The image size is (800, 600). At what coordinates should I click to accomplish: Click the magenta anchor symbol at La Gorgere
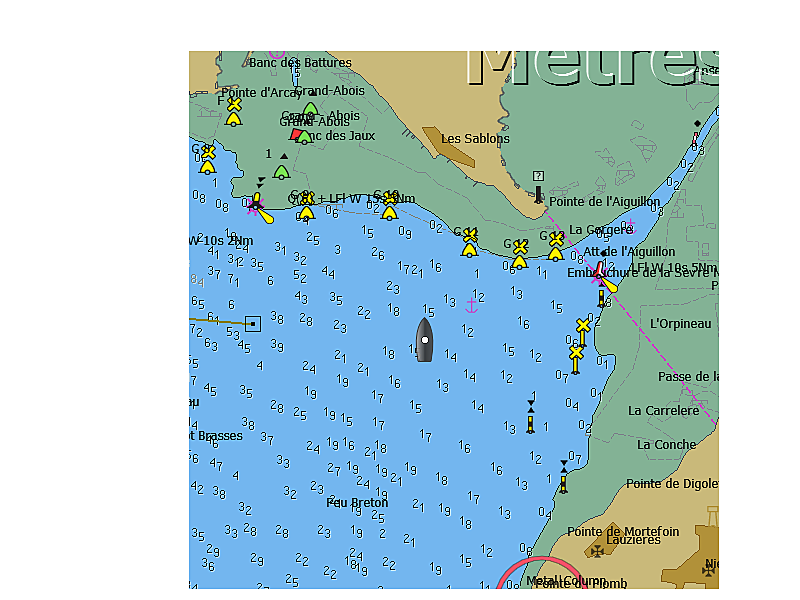pos(631,226)
